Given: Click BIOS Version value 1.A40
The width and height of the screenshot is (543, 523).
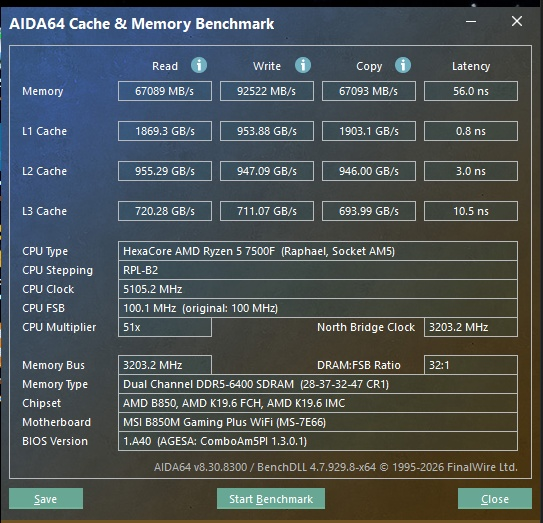Looking at the screenshot, I should coord(318,441).
